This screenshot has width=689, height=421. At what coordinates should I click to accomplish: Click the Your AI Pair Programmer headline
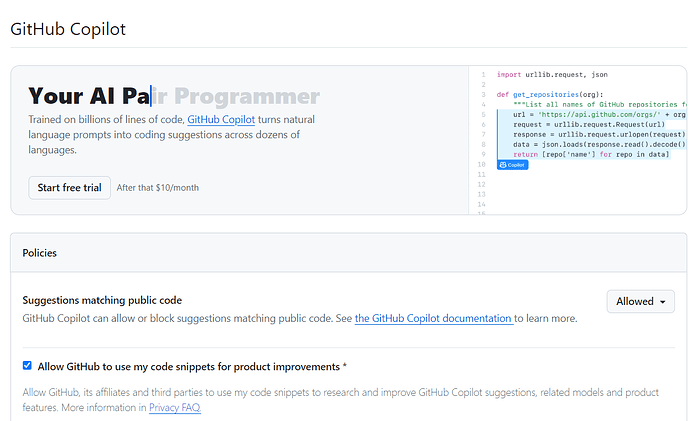point(174,96)
